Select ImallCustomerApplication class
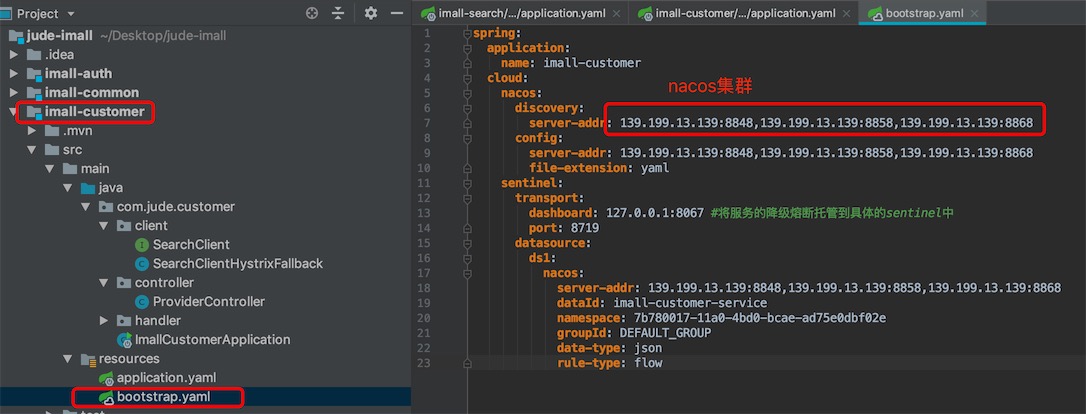Image resolution: width=1086 pixels, height=414 pixels. pyautogui.click(x=213, y=340)
